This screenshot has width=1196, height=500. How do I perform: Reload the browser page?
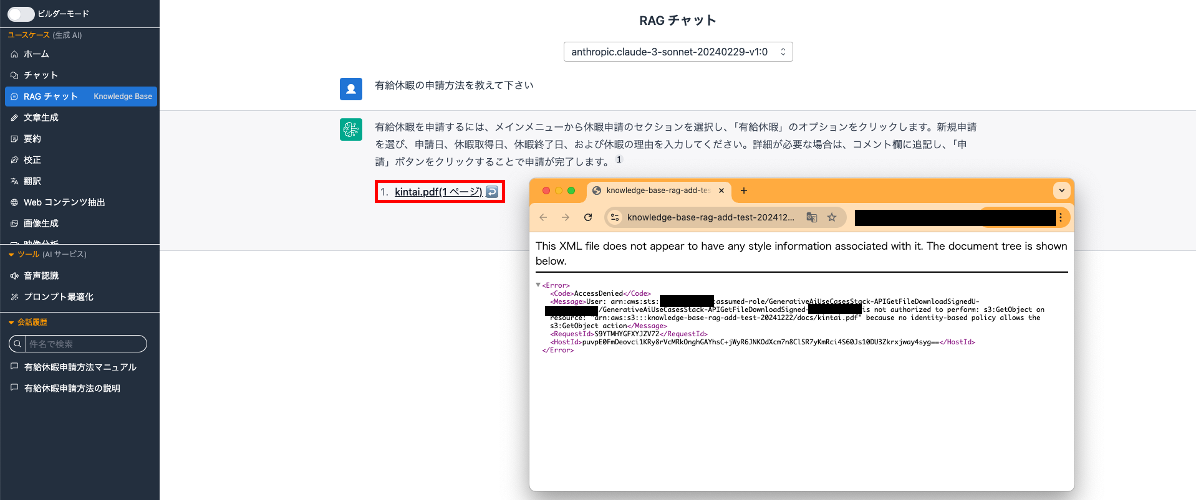[x=588, y=217]
